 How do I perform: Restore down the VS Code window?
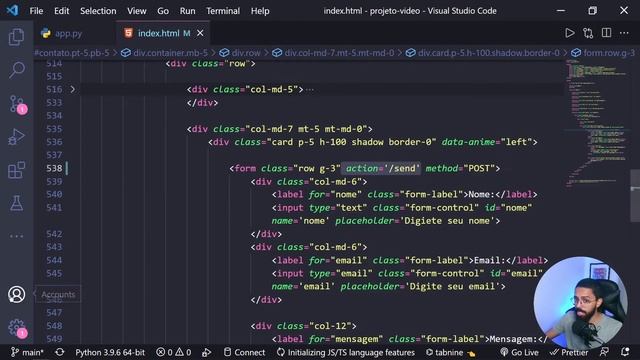click(x=593, y=11)
